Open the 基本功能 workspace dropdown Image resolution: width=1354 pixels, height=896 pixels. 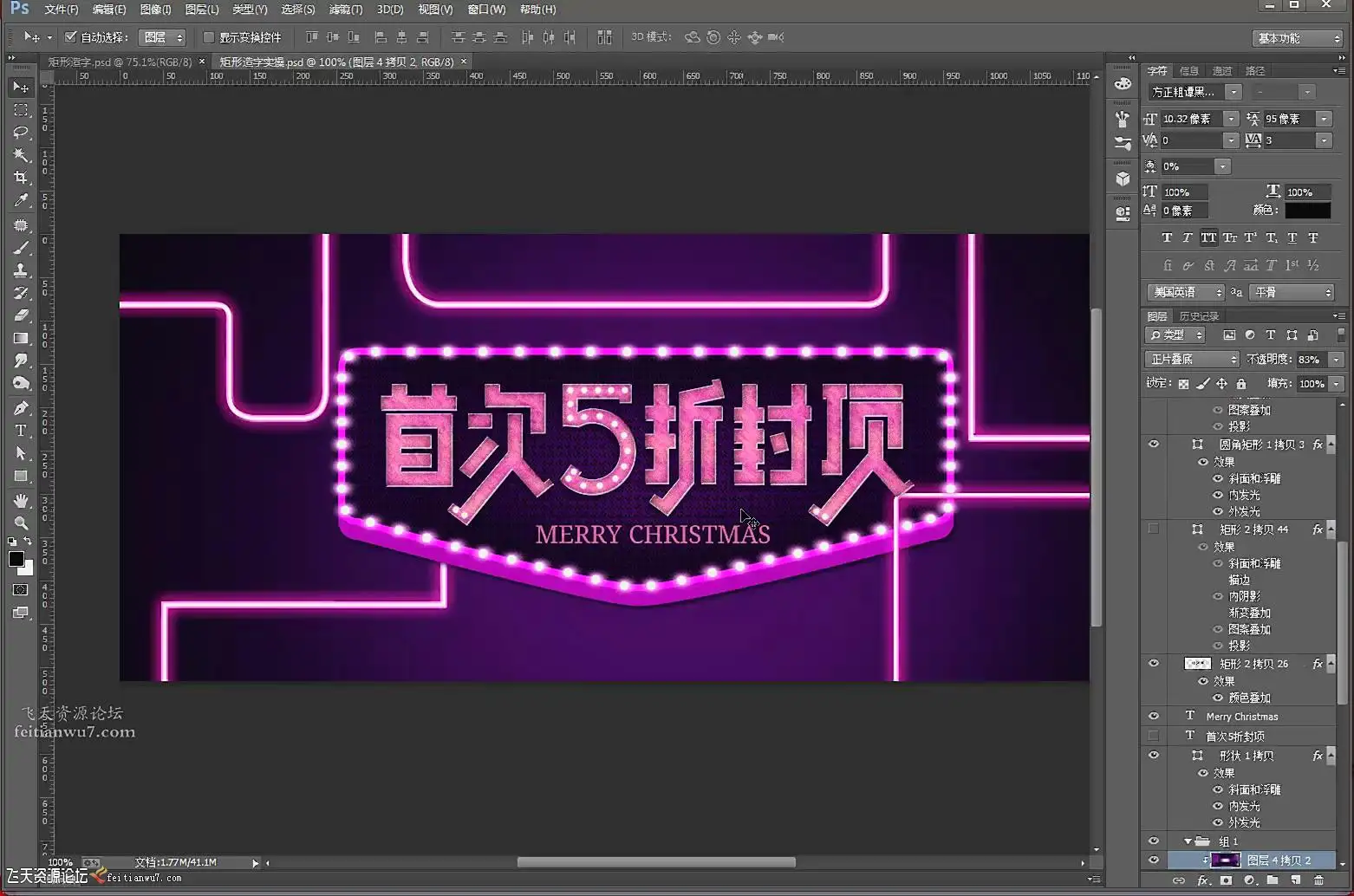1297,38
